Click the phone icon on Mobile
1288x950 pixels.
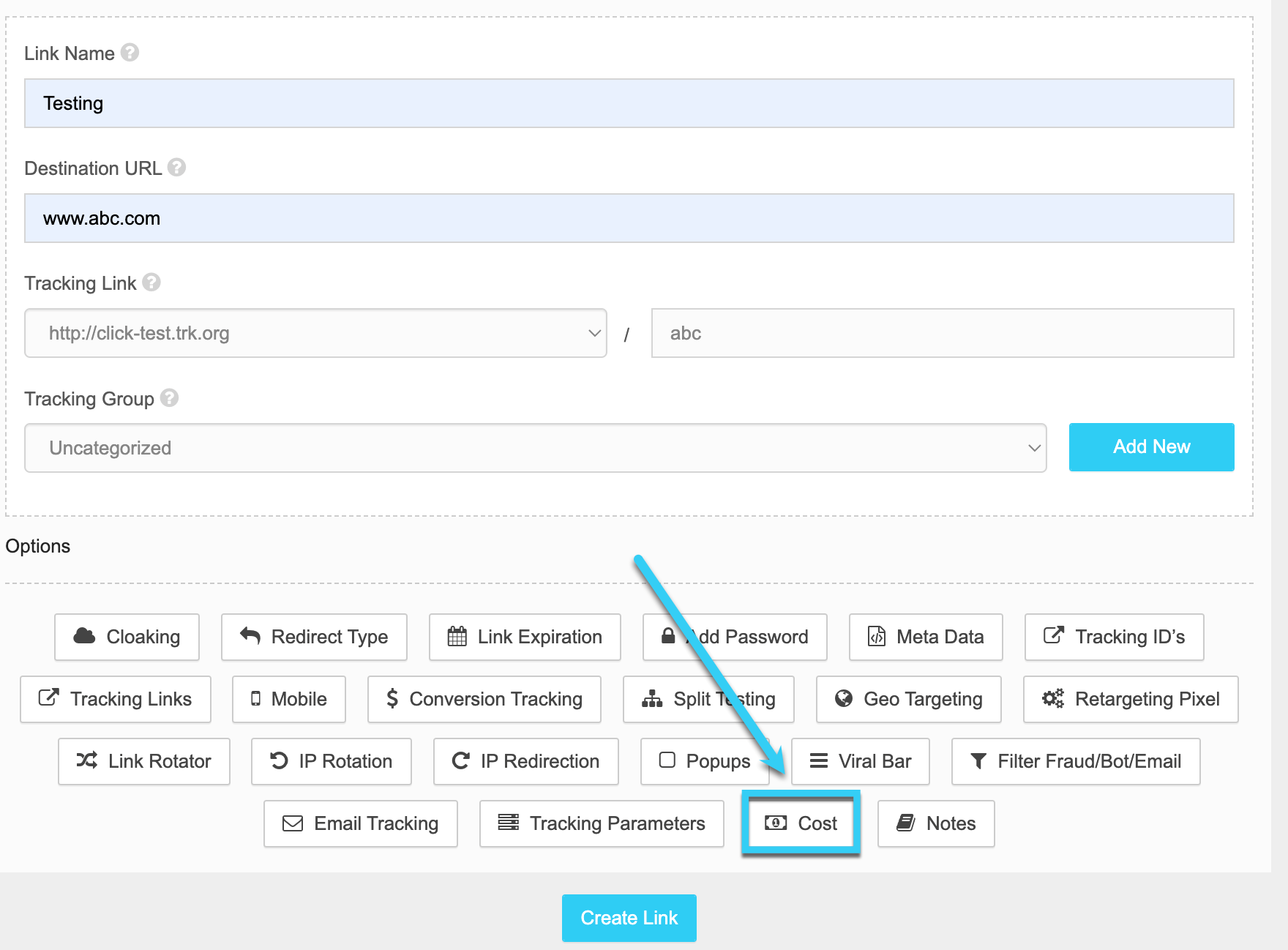tap(255, 698)
